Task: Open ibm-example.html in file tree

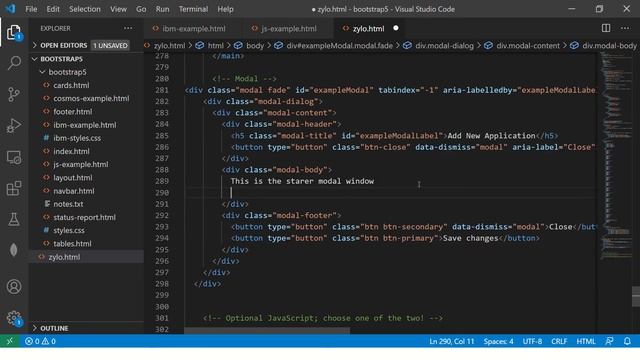Action: pyautogui.click(x=84, y=125)
